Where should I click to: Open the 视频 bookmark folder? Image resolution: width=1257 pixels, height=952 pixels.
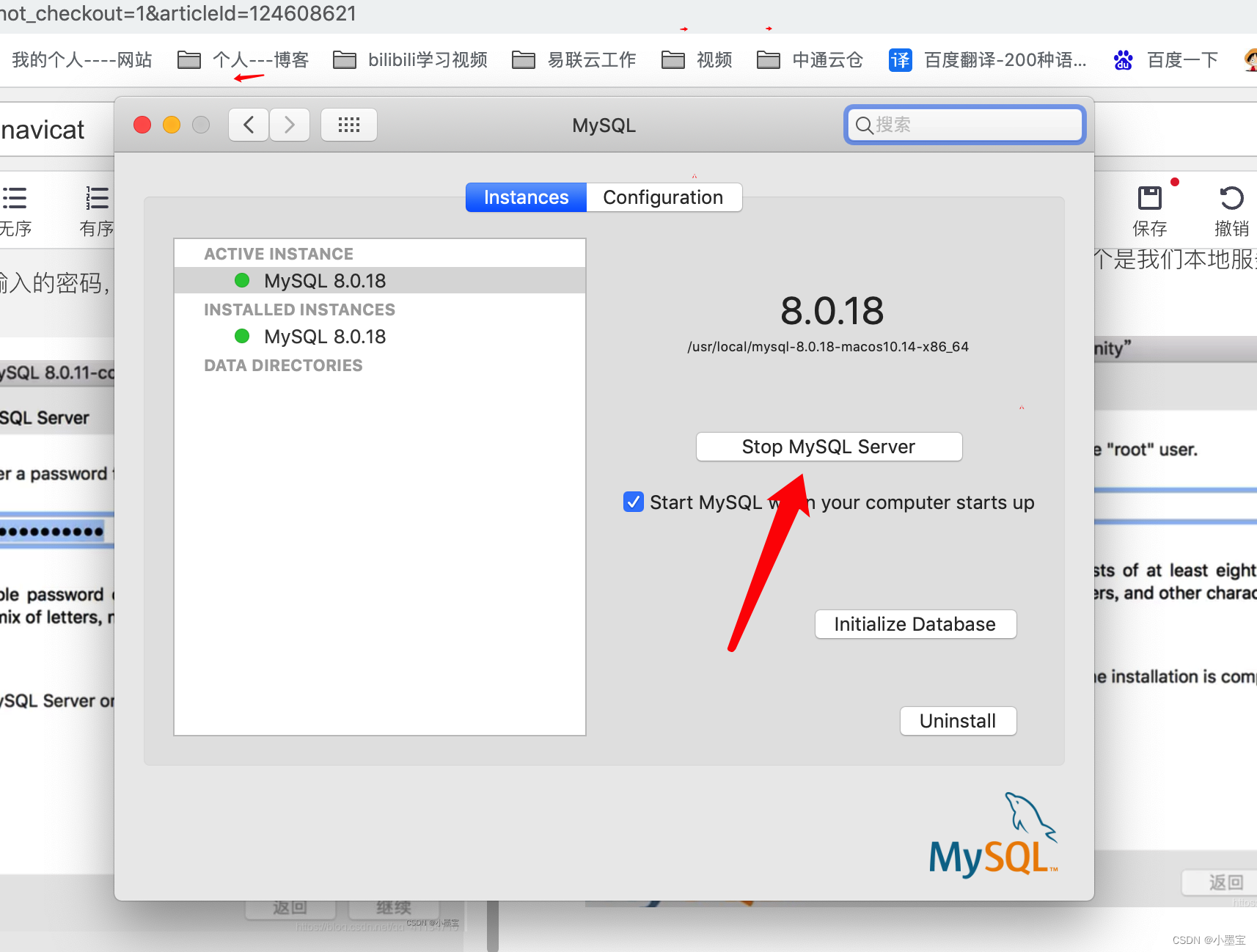click(697, 60)
